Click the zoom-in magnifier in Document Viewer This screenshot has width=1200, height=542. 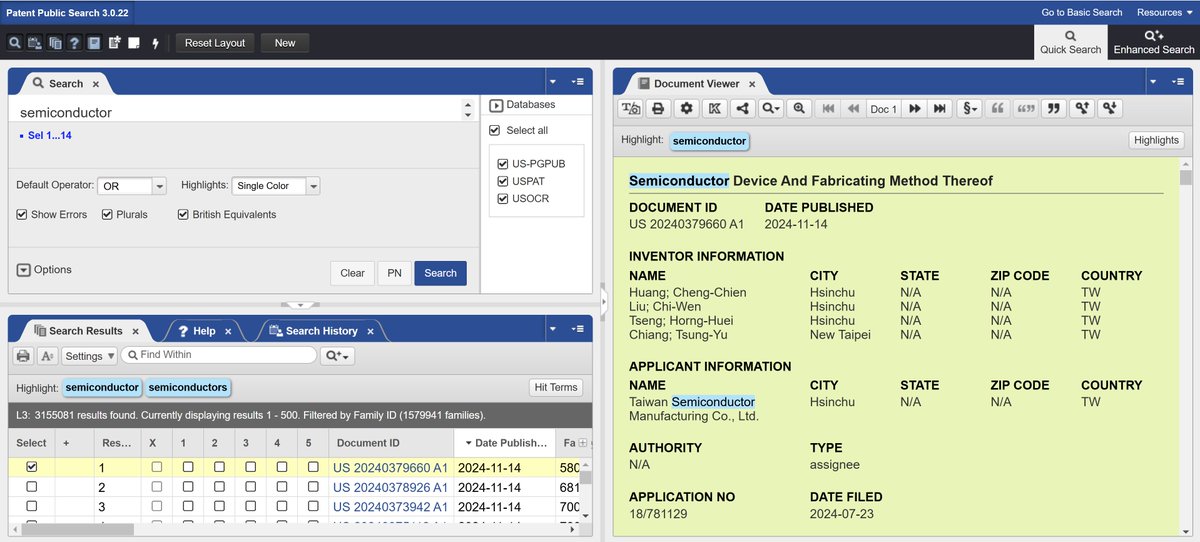pos(798,108)
